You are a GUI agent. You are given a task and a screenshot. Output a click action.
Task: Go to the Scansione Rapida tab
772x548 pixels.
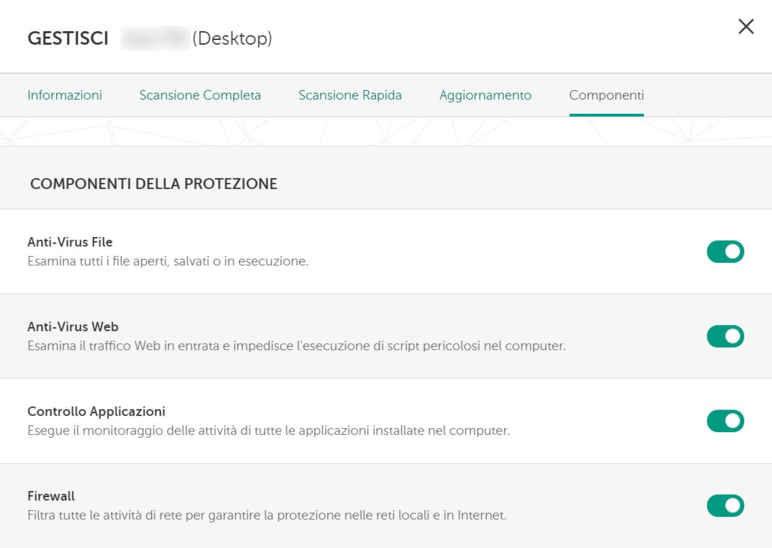point(350,95)
